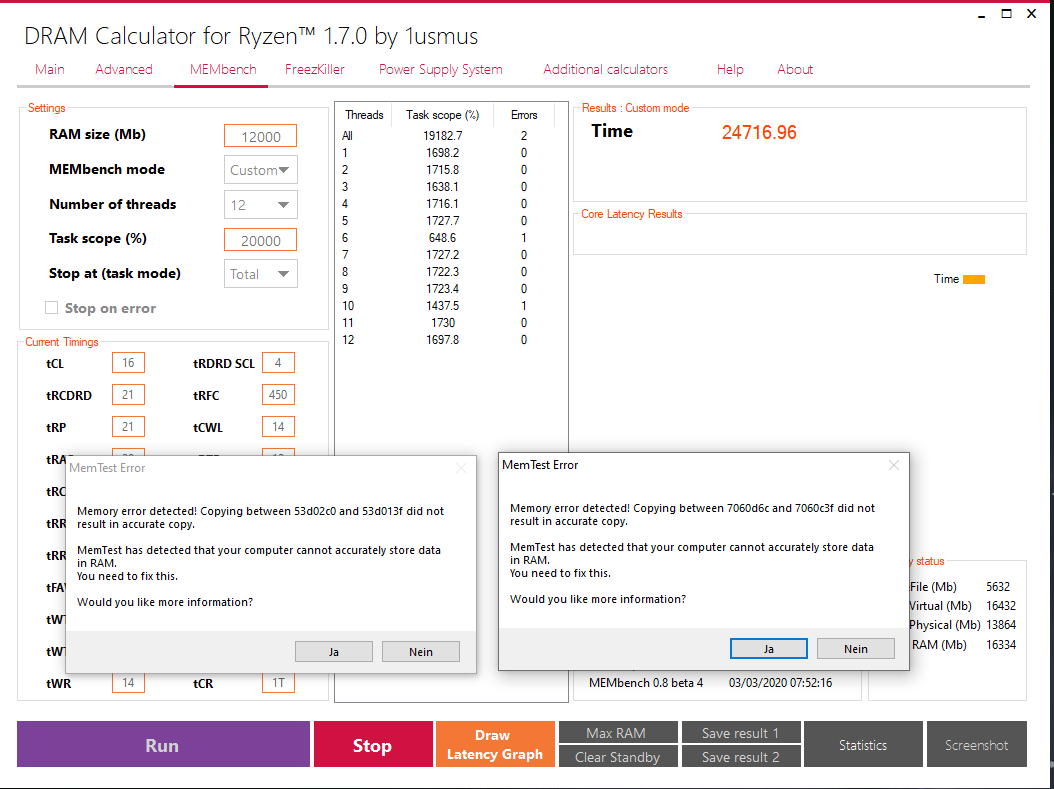Click the Screenshot button
The width and height of the screenshot is (1054, 789).
point(977,744)
